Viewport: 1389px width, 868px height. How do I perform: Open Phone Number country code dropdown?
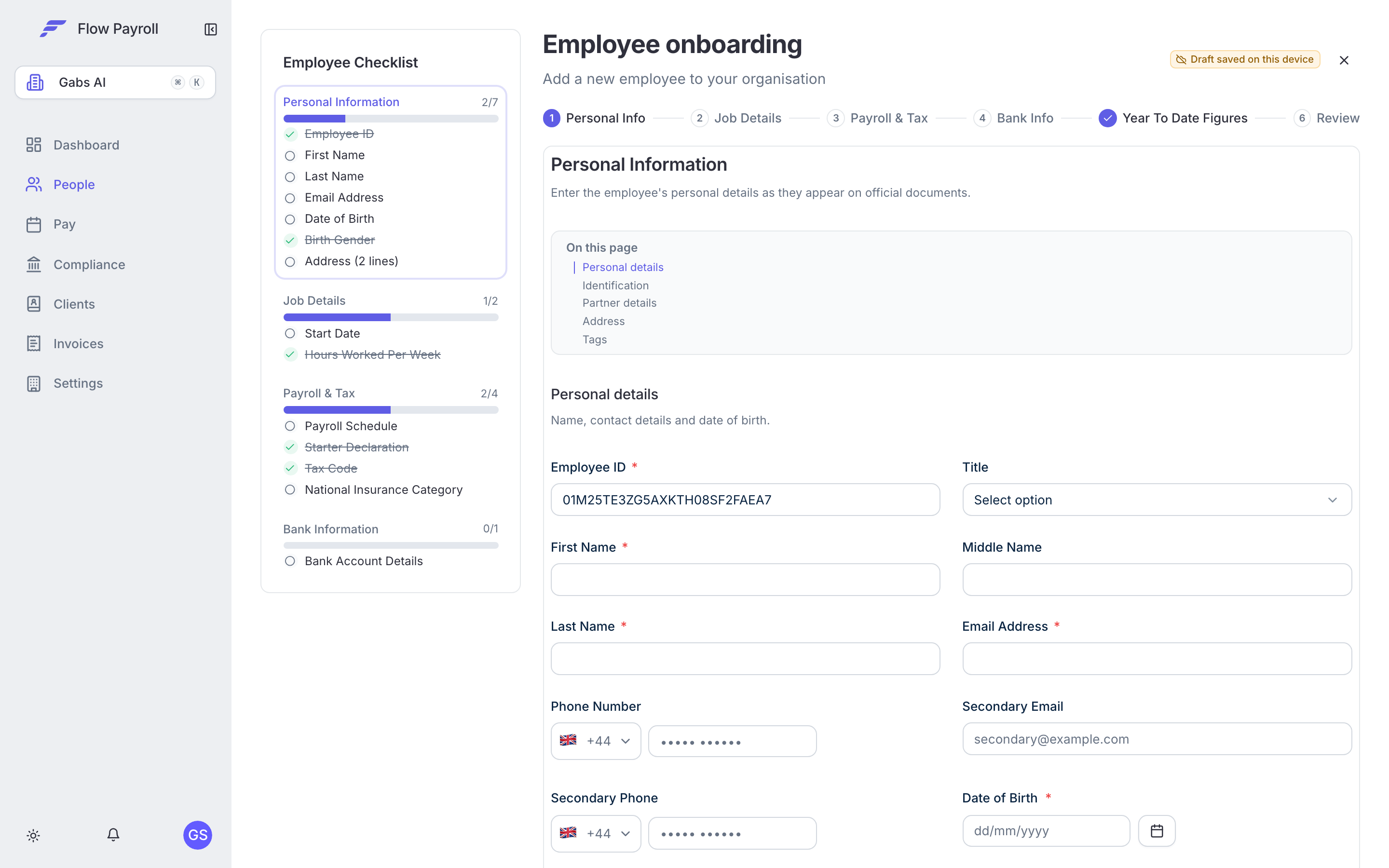click(x=595, y=741)
